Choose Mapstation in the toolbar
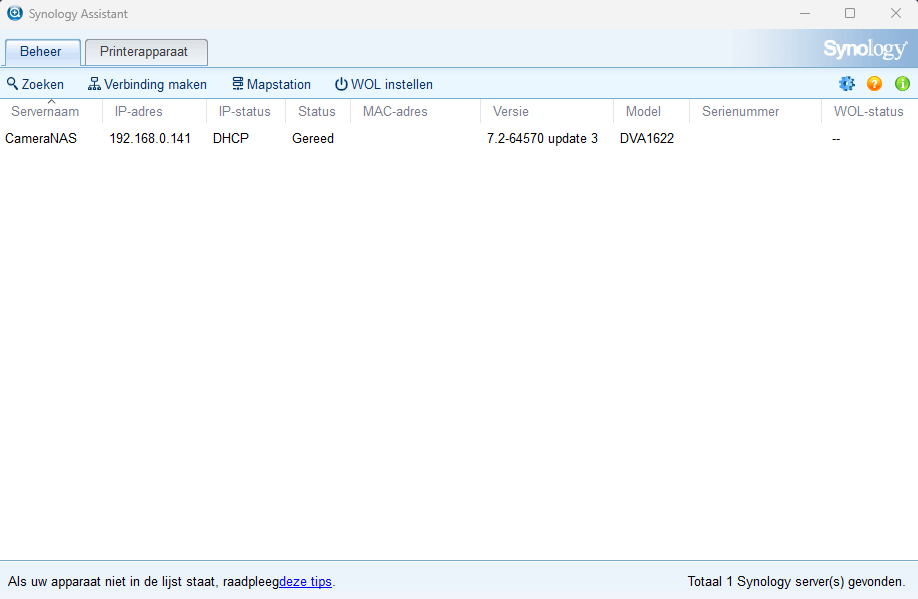The image size is (918, 599). click(x=271, y=84)
